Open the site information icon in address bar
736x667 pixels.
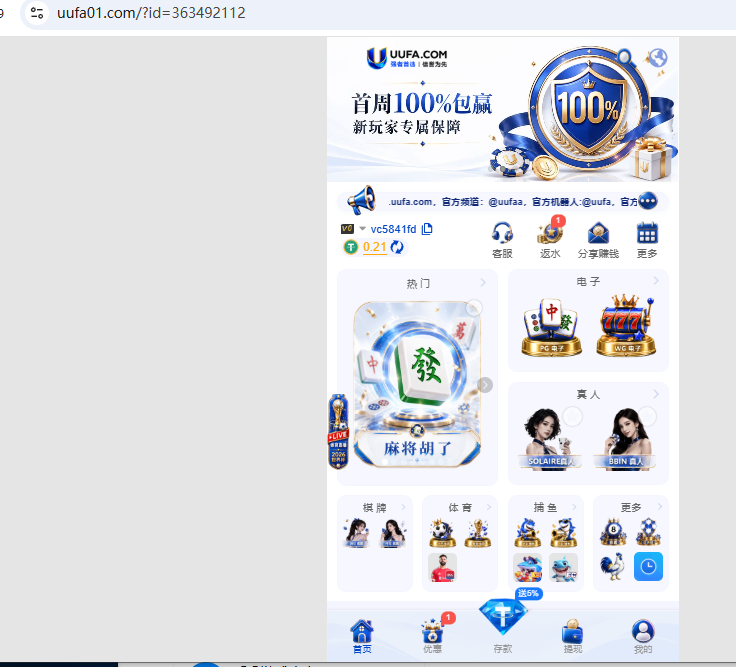(37, 13)
